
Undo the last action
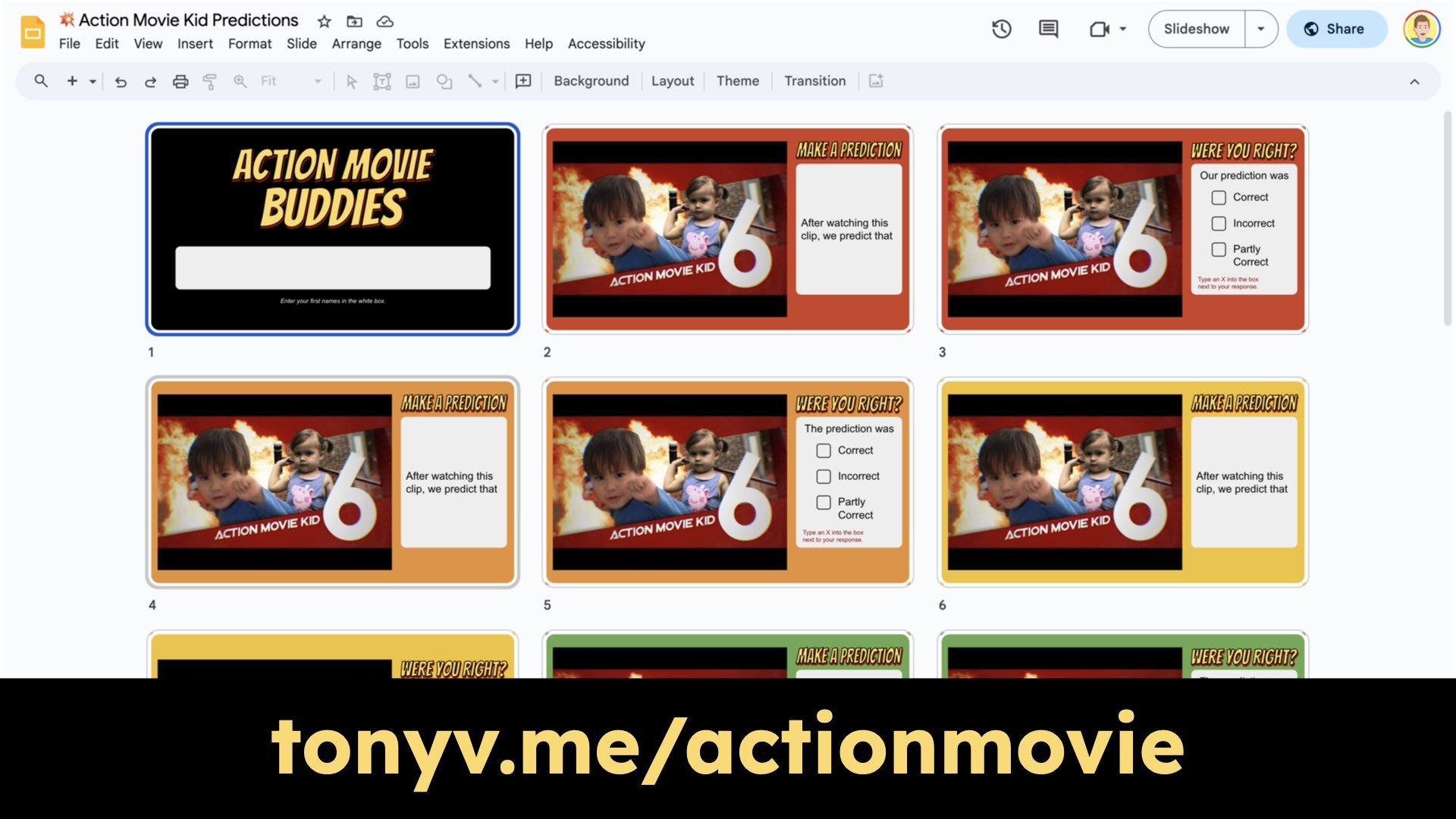tap(121, 81)
